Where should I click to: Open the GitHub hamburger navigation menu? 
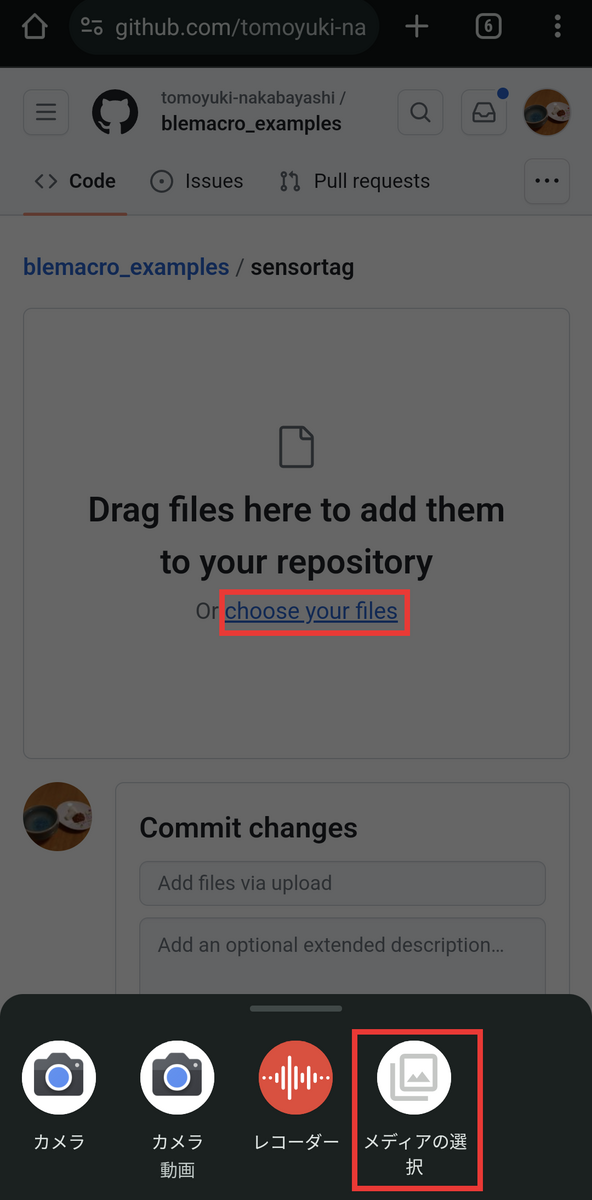[46, 113]
